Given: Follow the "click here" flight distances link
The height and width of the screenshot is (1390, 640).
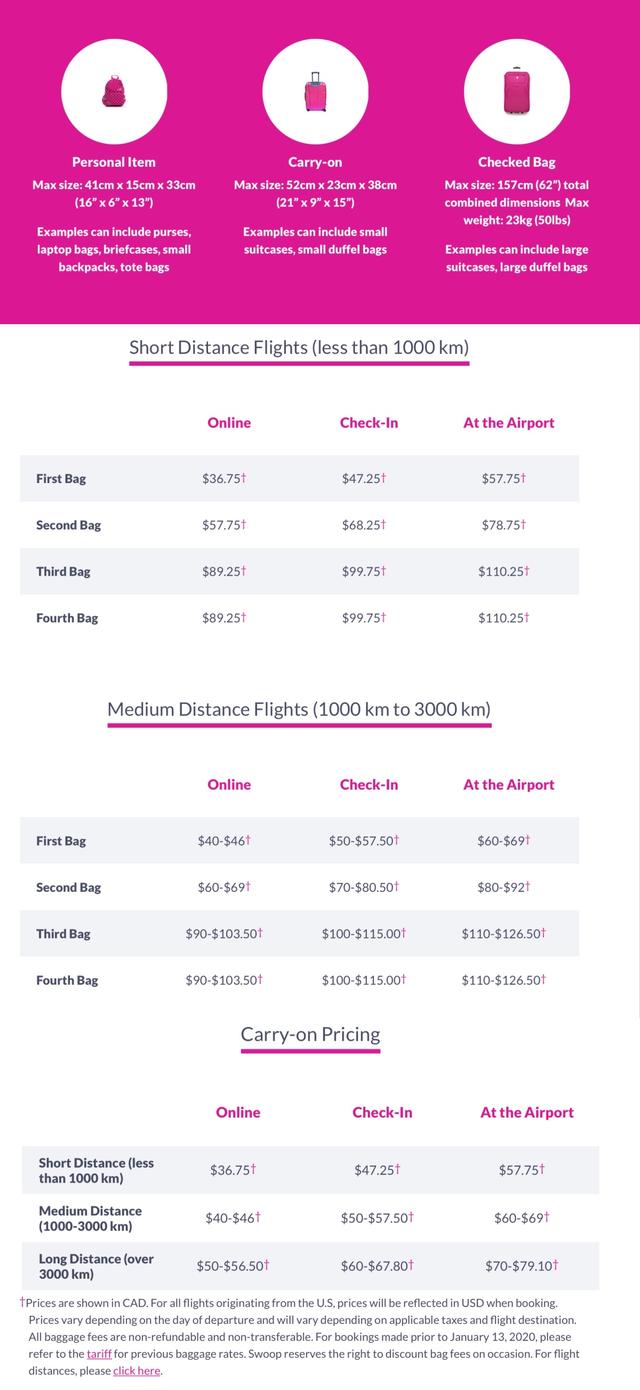Looking at the screenshot, I should (137, 1371).
